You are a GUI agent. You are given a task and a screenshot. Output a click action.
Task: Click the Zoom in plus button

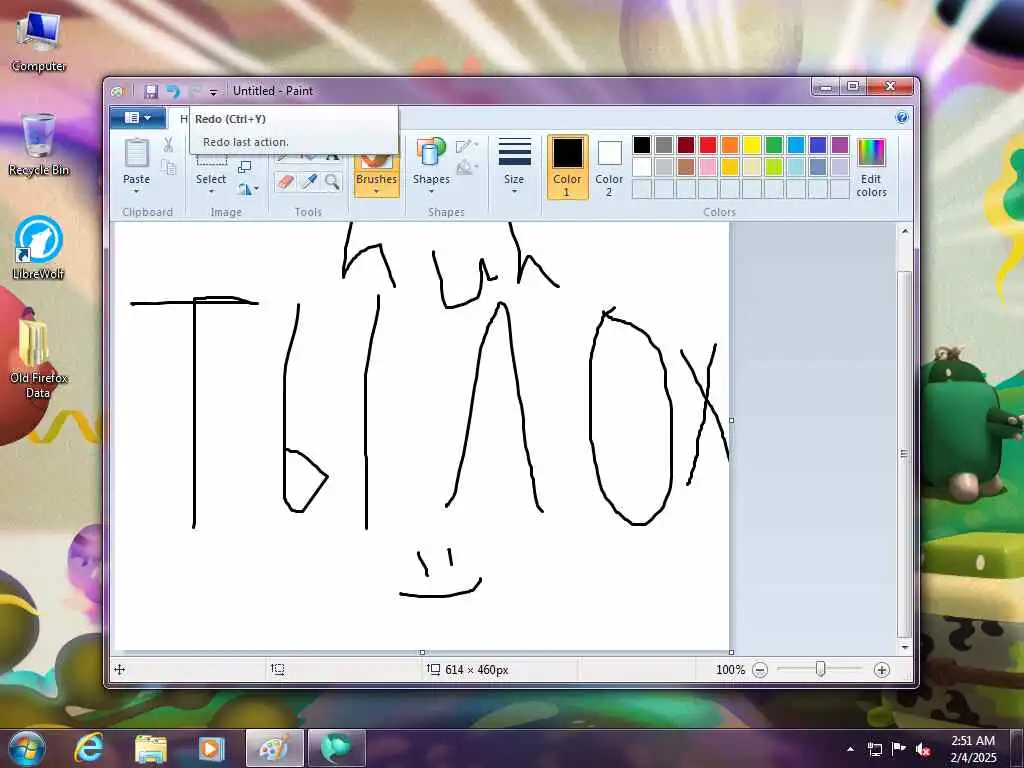coord(882,669)
